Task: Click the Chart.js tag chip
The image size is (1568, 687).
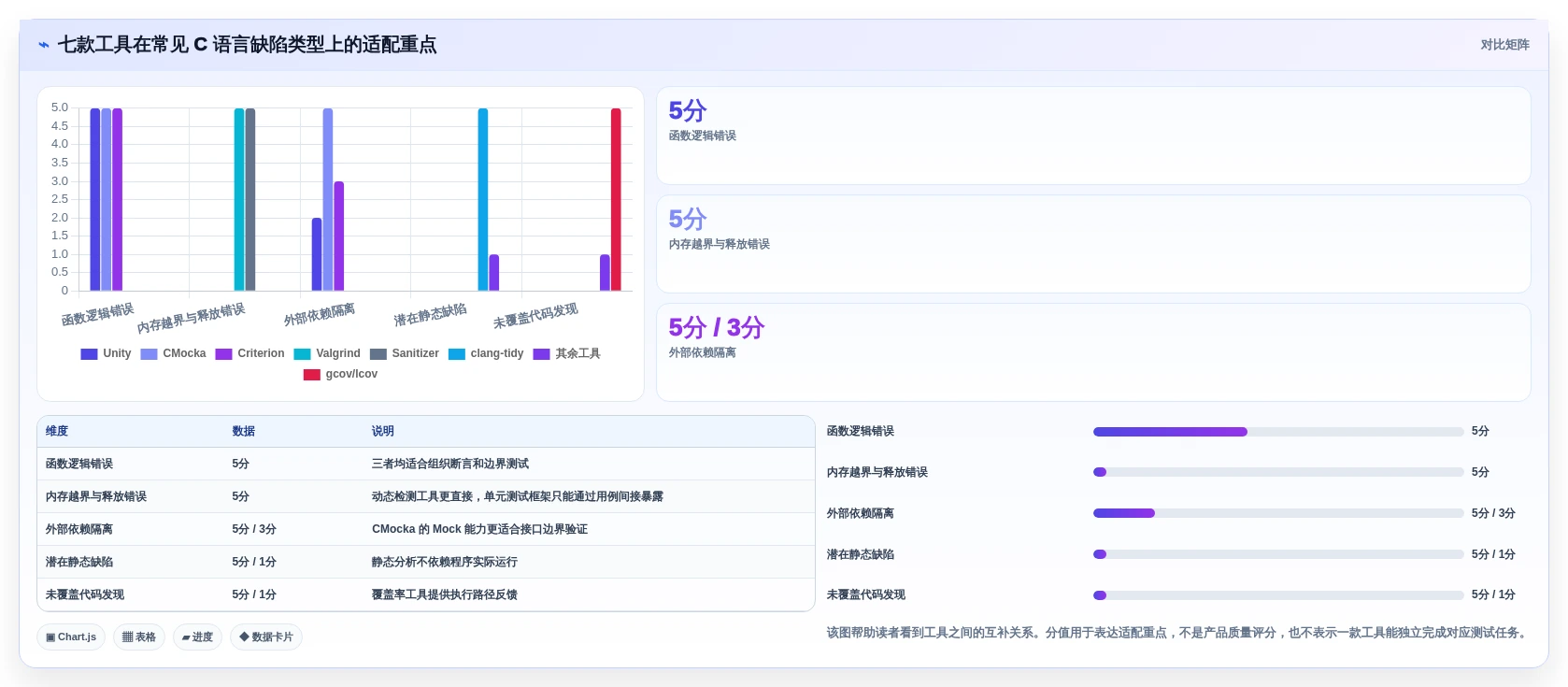Action: (x=71, y=637)
